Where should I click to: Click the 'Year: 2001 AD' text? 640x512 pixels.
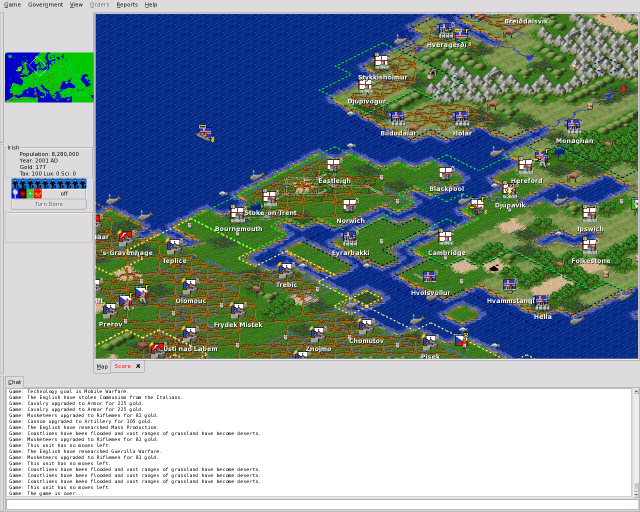coord(39,160)
